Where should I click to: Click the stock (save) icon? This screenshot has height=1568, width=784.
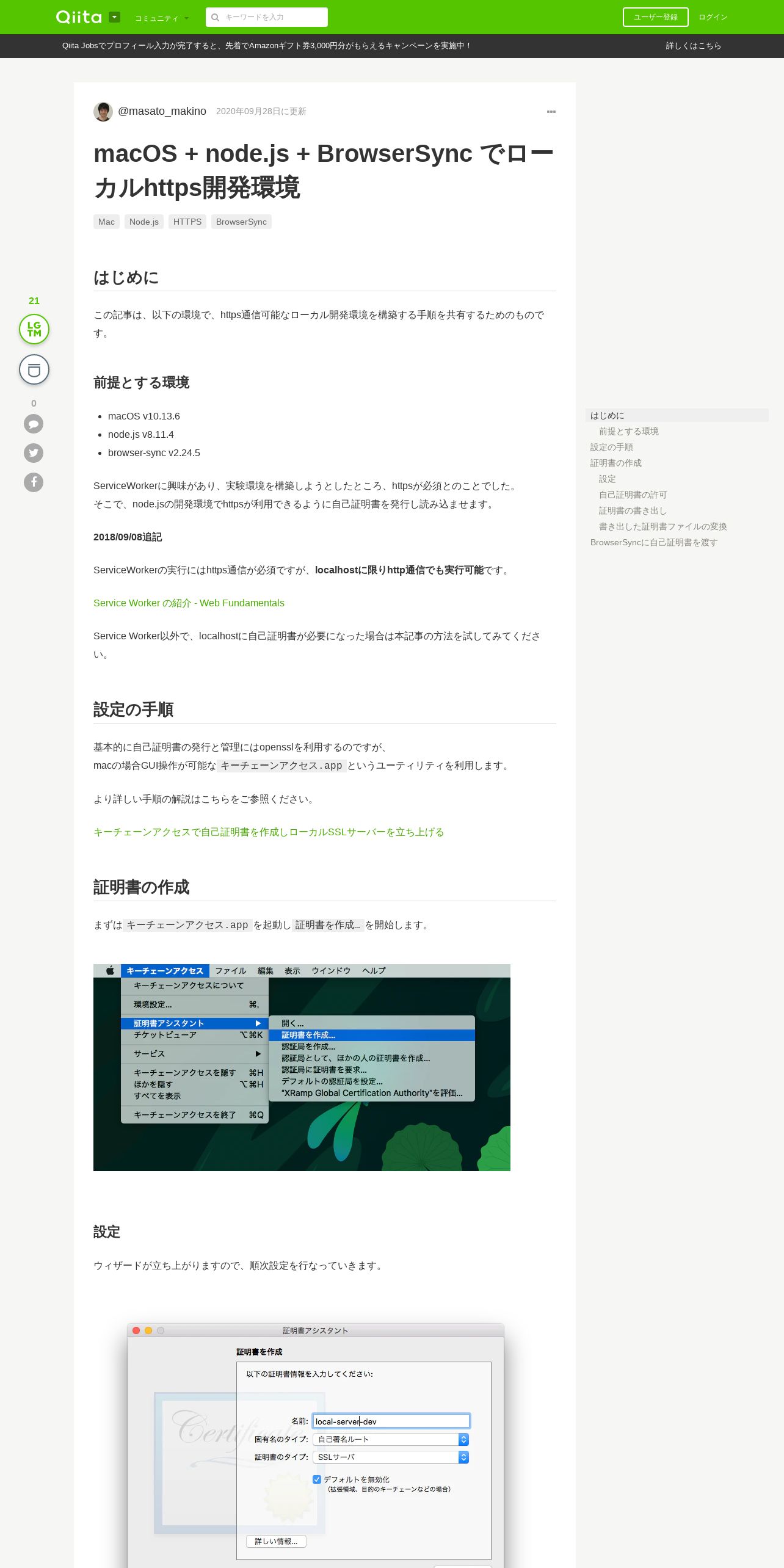pos(34,369)
